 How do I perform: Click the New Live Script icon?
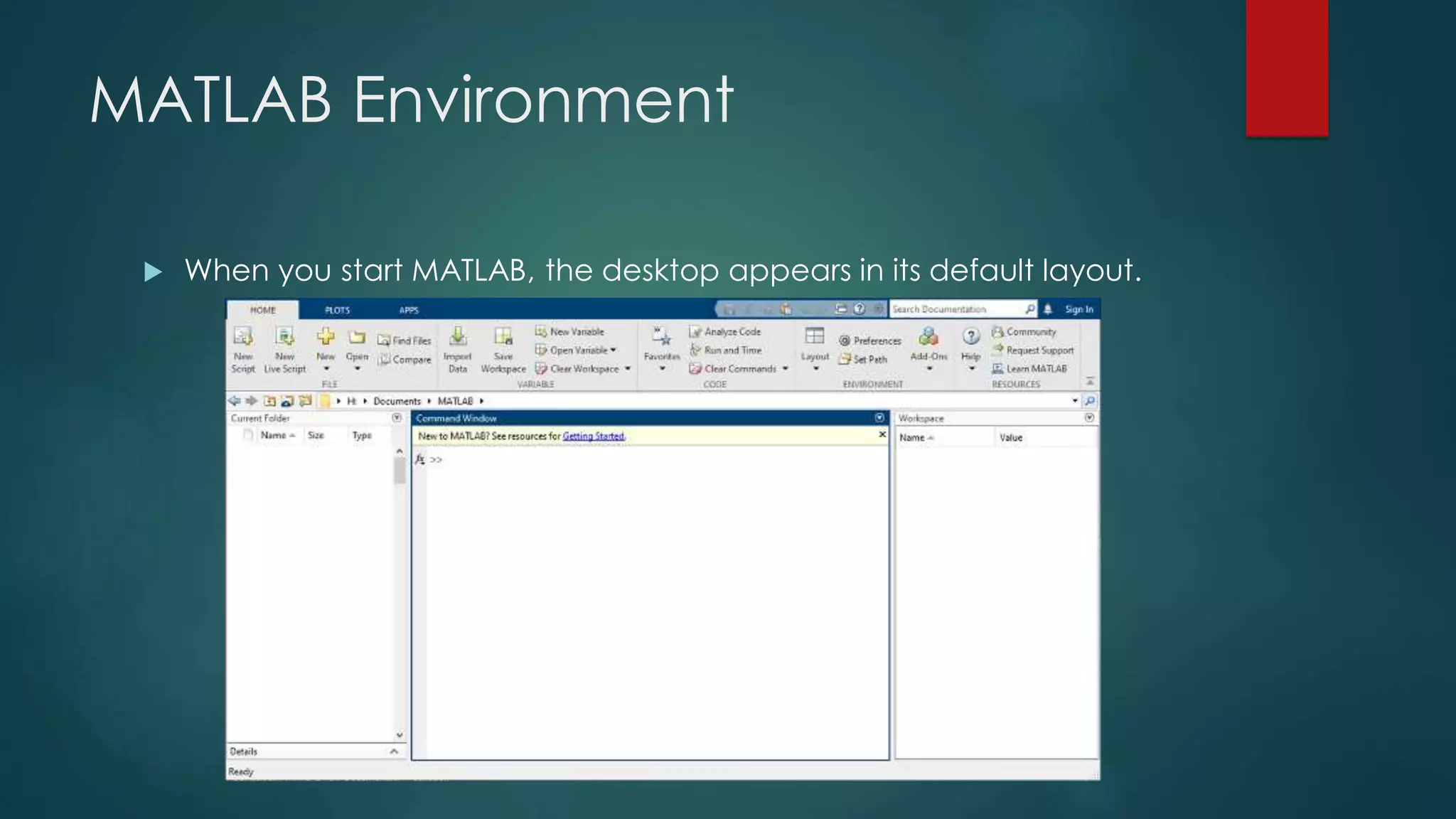point(284,337)
